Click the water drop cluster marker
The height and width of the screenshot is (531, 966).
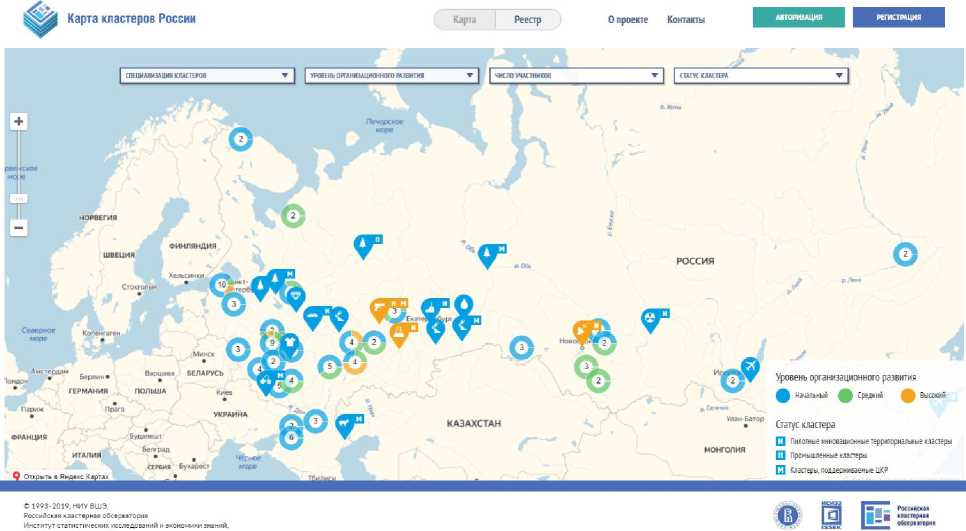click(x=464, y=304)
